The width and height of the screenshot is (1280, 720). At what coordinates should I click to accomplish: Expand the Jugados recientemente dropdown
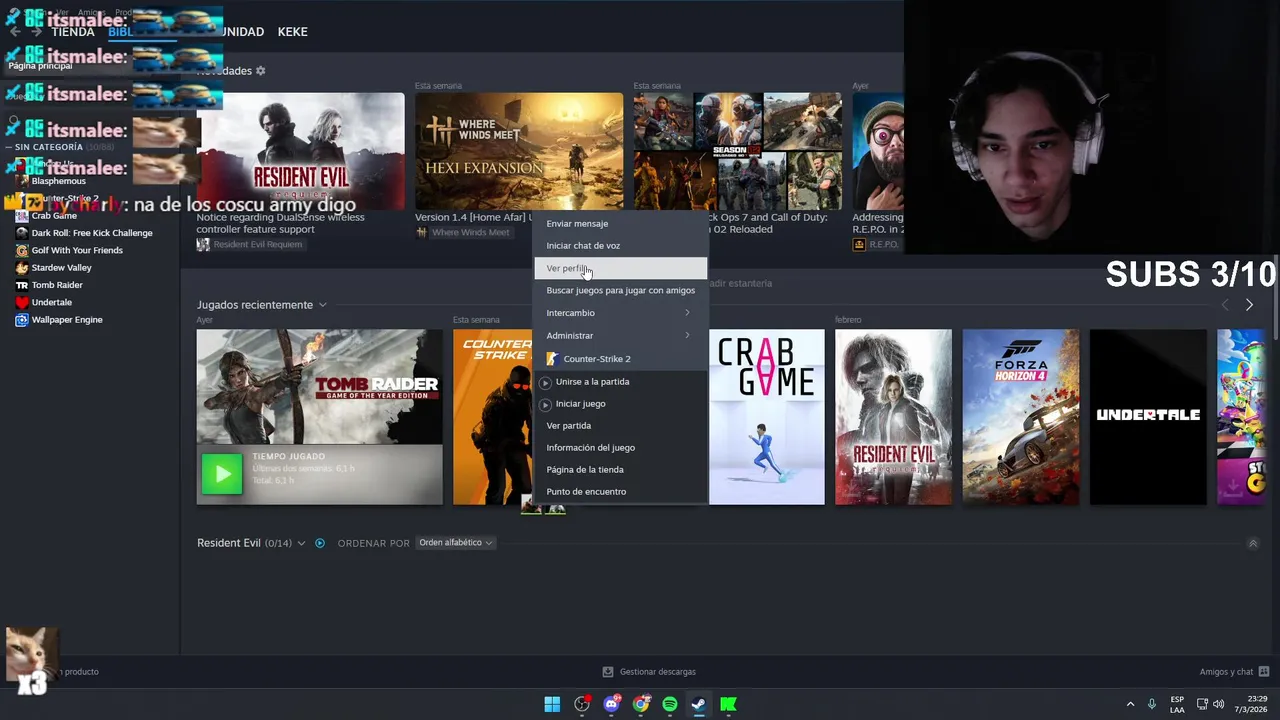tap(322, 305)
